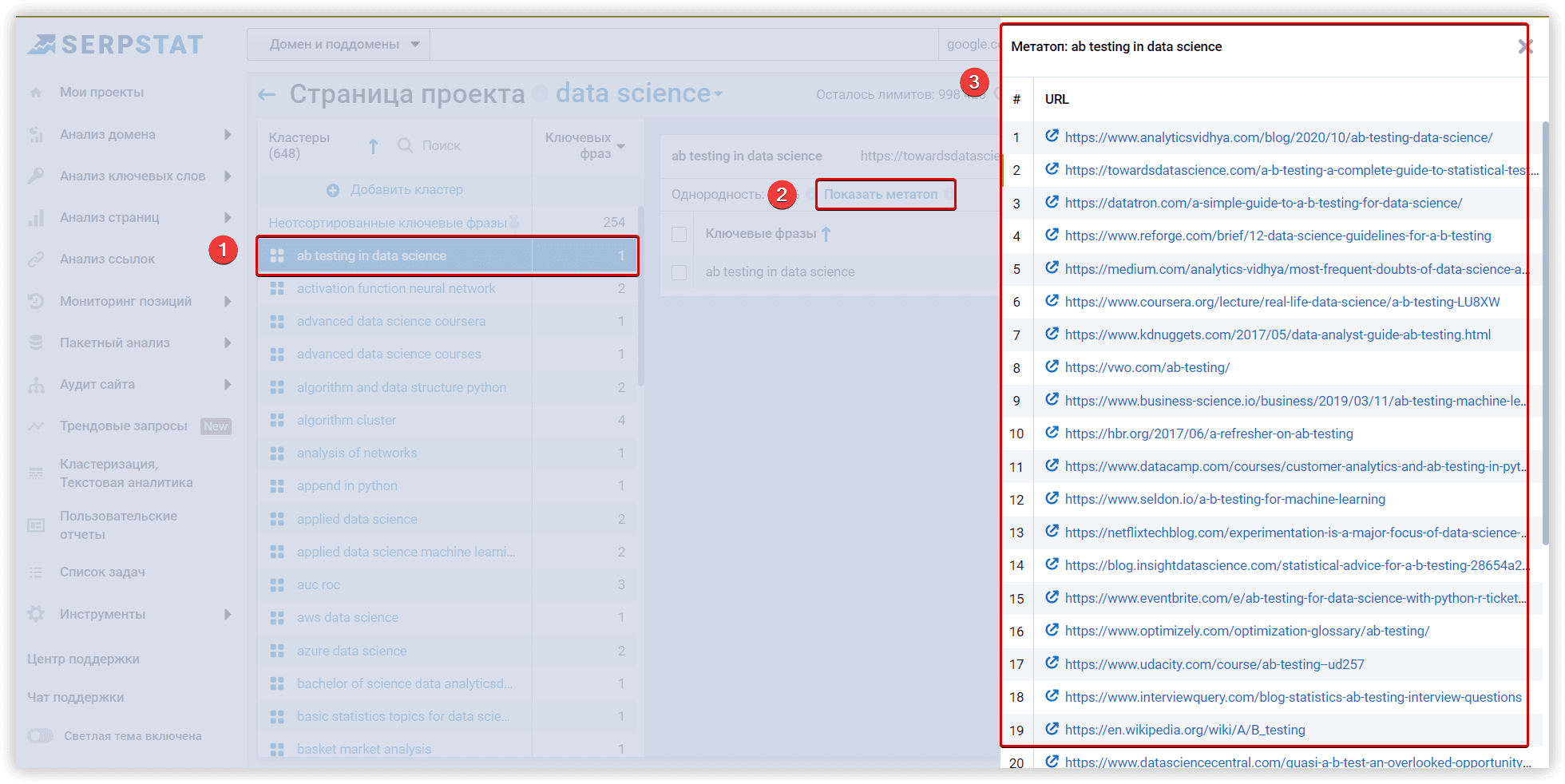Click the search magnifier icon in clusters panel
The height and width of the screenshot is (784, 1565).
[405, 145]
